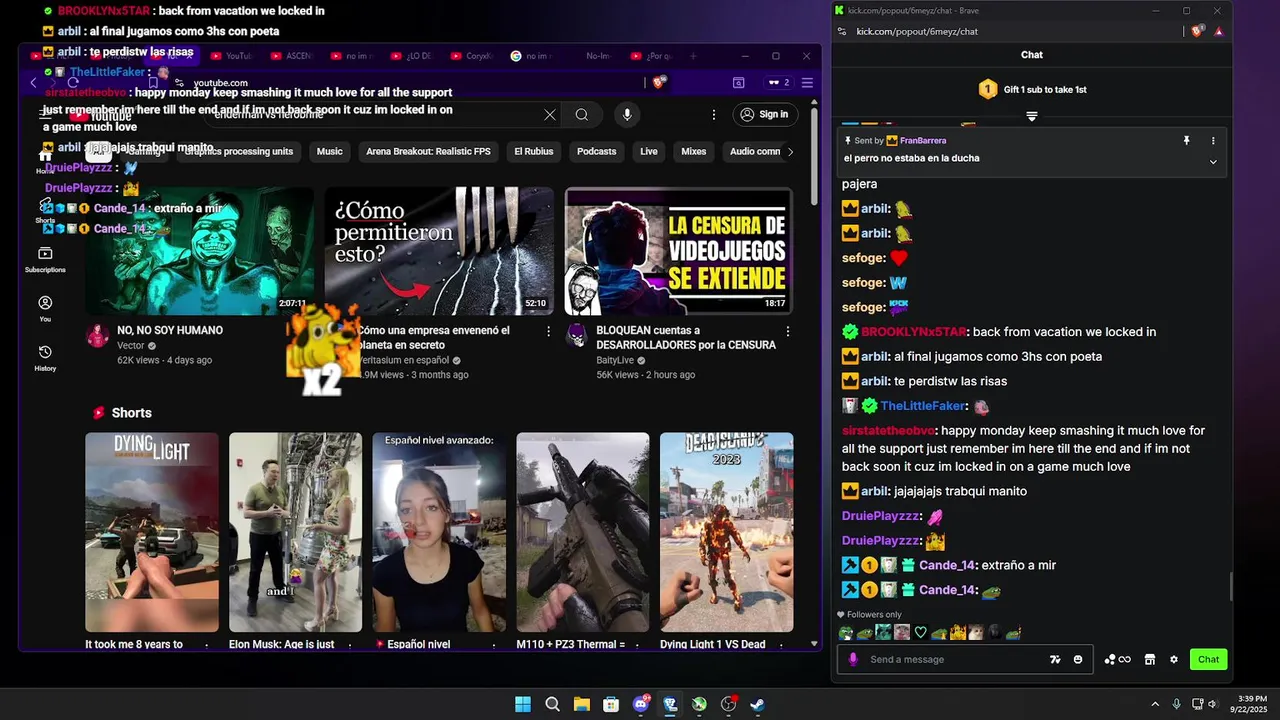The height and width of the screenshot is (720, 1280).
Task: Open the Dying Light short thumbnail
Action: [x=152, y=532]
